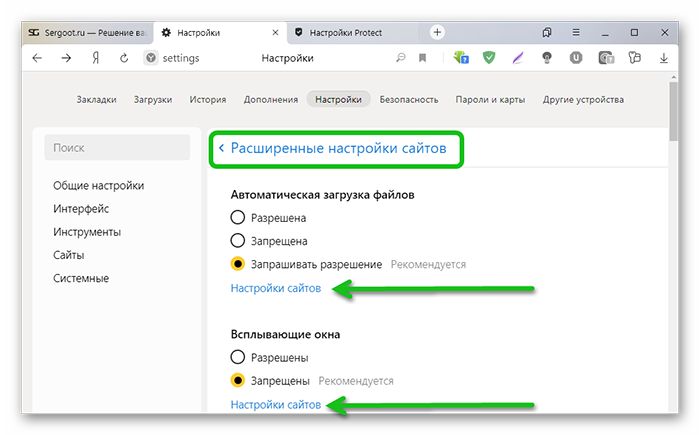Select the Настройки section pill
Viewport: 700px width, 435px height.
coord(338,100)
